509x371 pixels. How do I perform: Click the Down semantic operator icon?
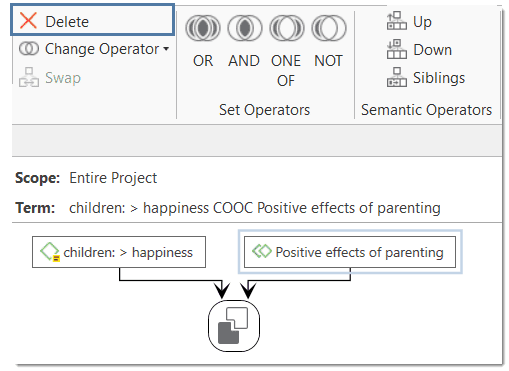tap(397, 49)
